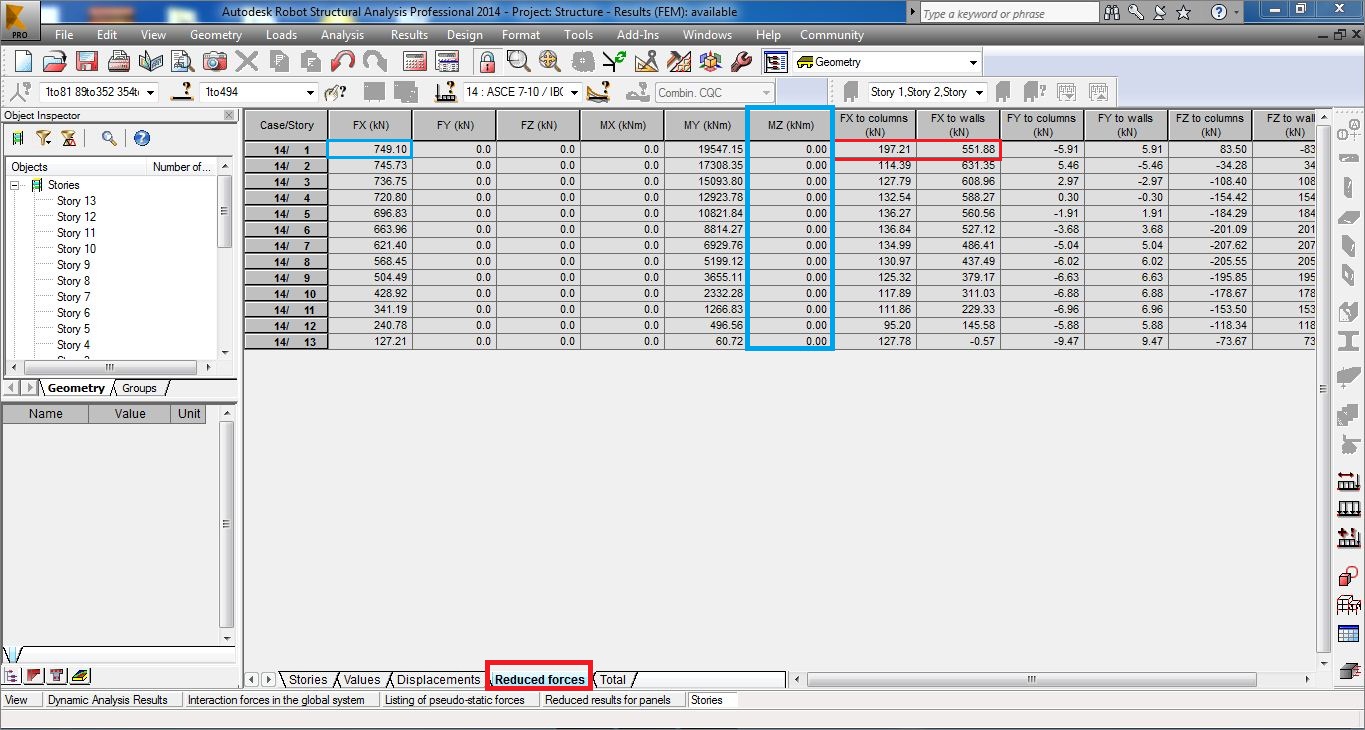
Task: Click the favorites star icon in title bar
Action: (x=1183, y=12)
